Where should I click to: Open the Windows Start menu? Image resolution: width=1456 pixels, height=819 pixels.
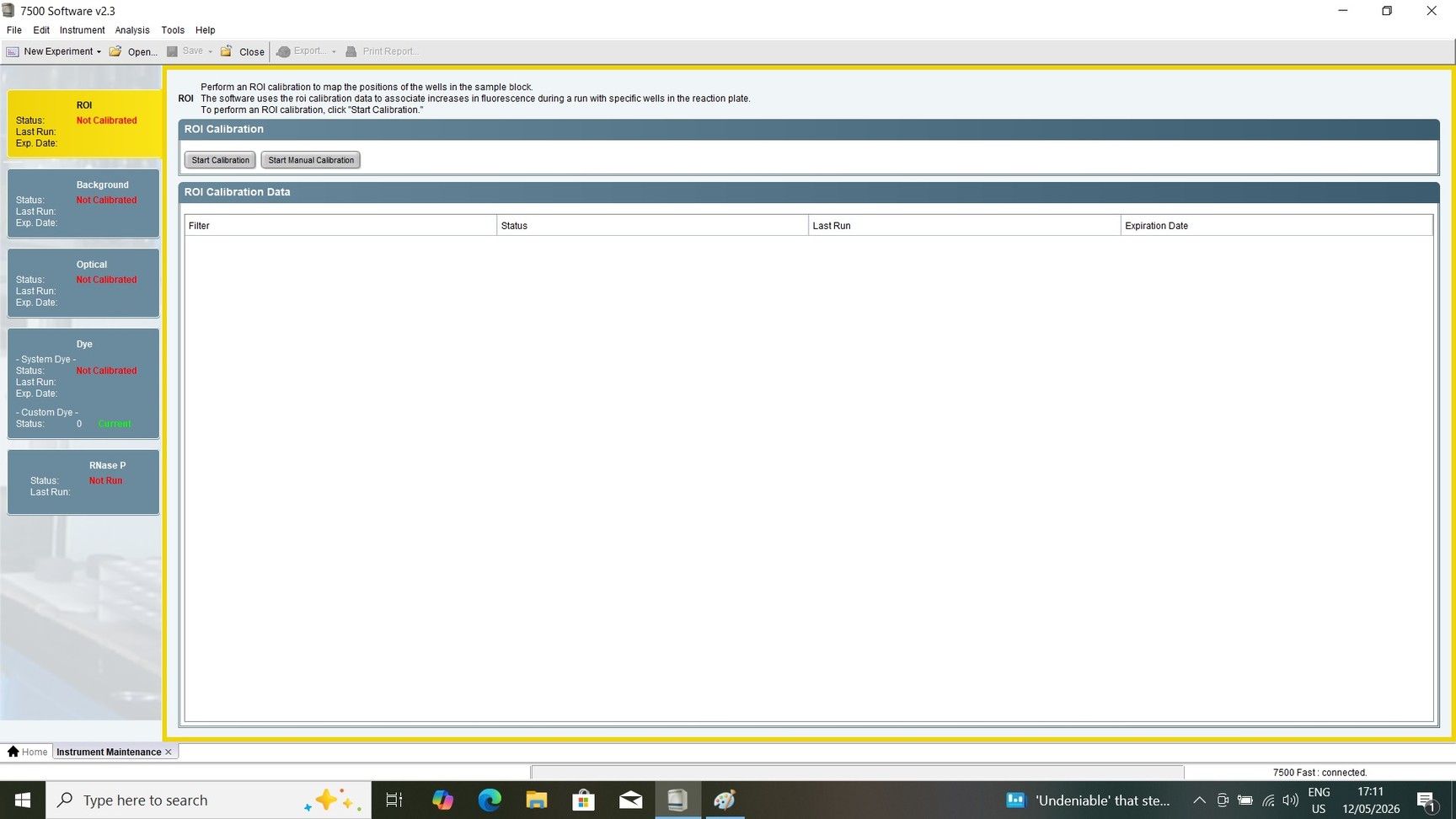click(23, 800)
